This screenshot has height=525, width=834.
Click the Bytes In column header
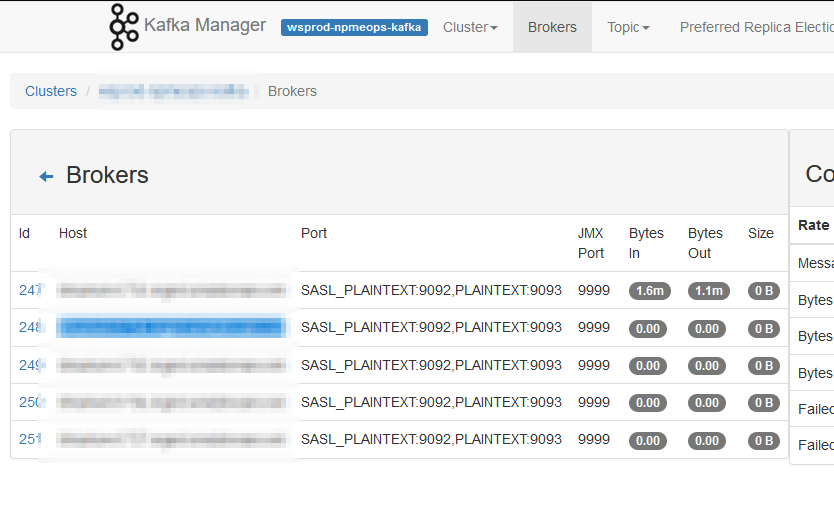pos(646,243)
